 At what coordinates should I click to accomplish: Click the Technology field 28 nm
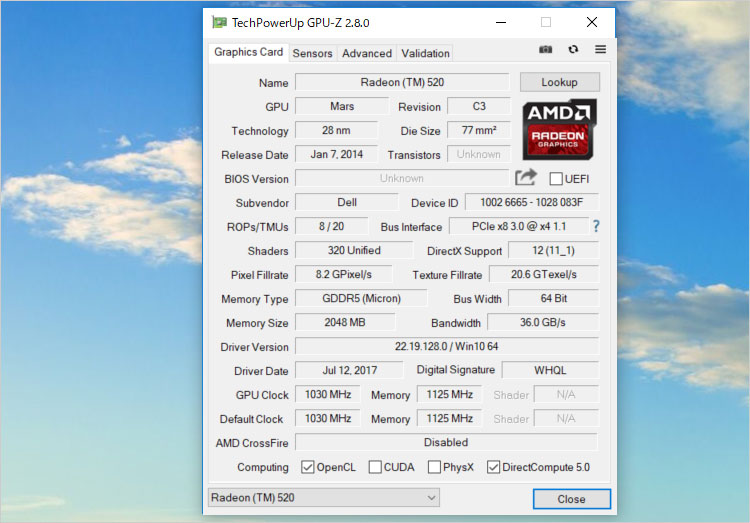336,130
